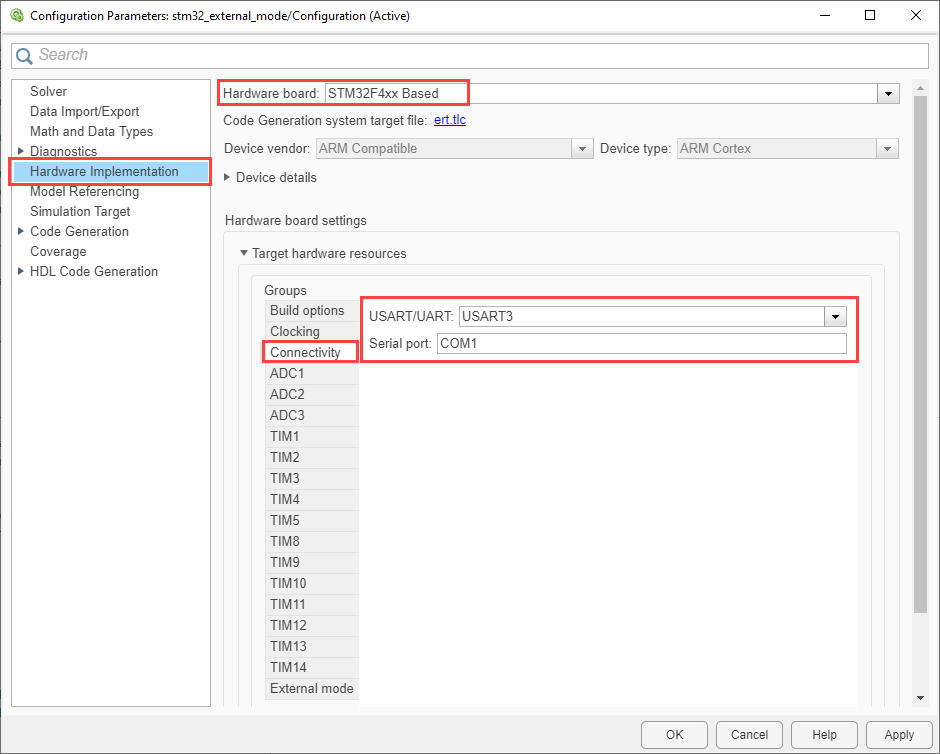Click the search magnifier icon
Viewport: 940px width, 754px height.
click(24, 56)
